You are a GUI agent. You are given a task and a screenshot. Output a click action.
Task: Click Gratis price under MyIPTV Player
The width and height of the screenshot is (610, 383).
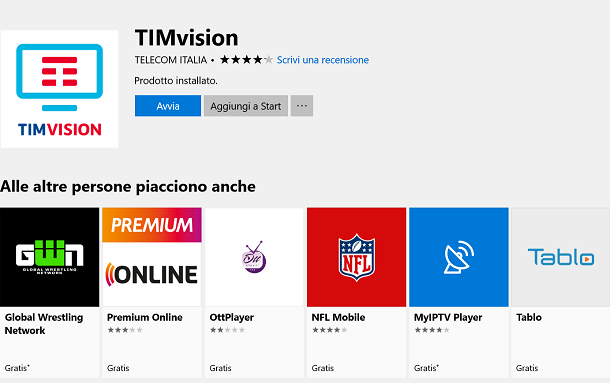[x=426, y=368]
